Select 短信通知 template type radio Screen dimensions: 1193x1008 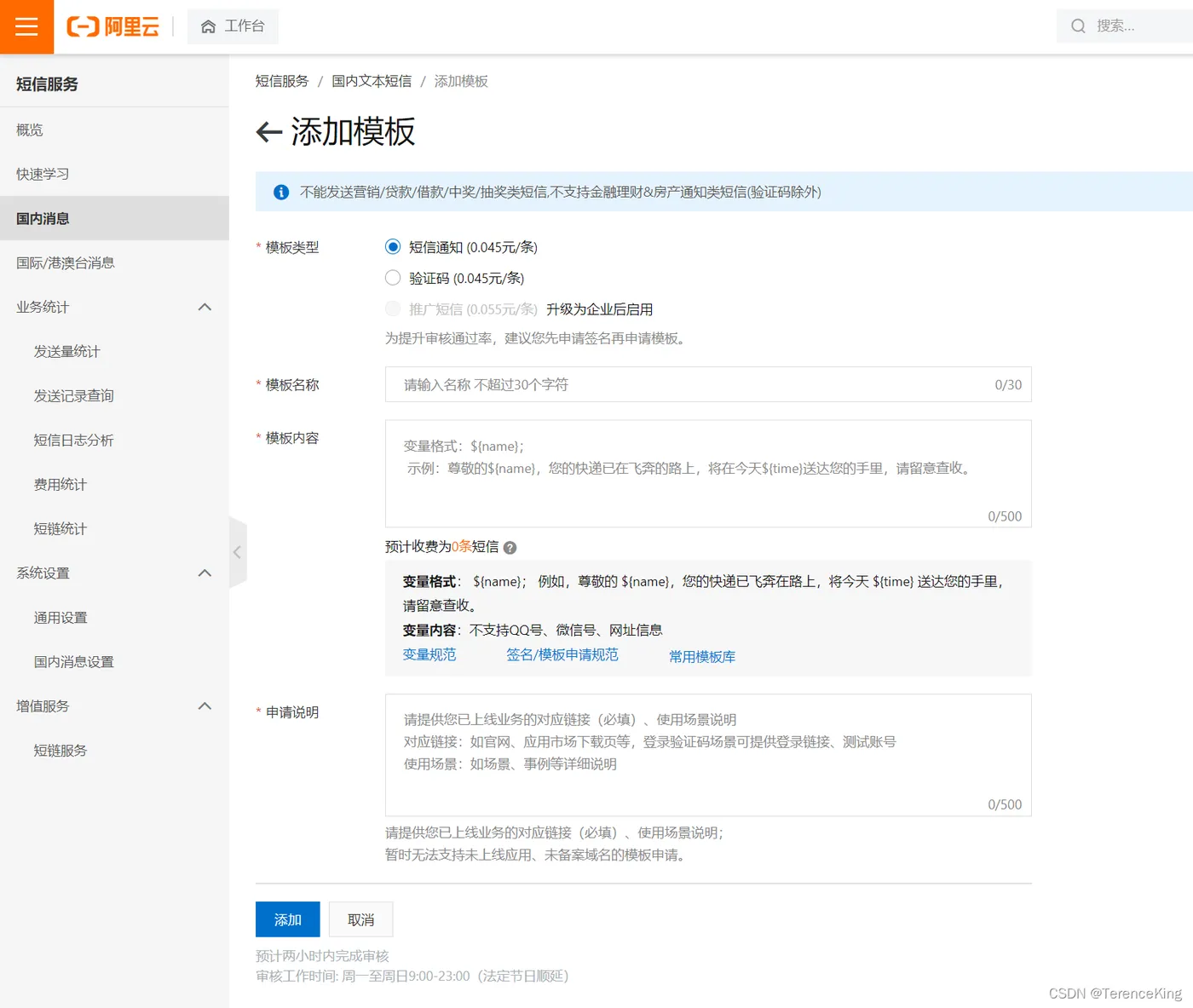click(393, 247)
